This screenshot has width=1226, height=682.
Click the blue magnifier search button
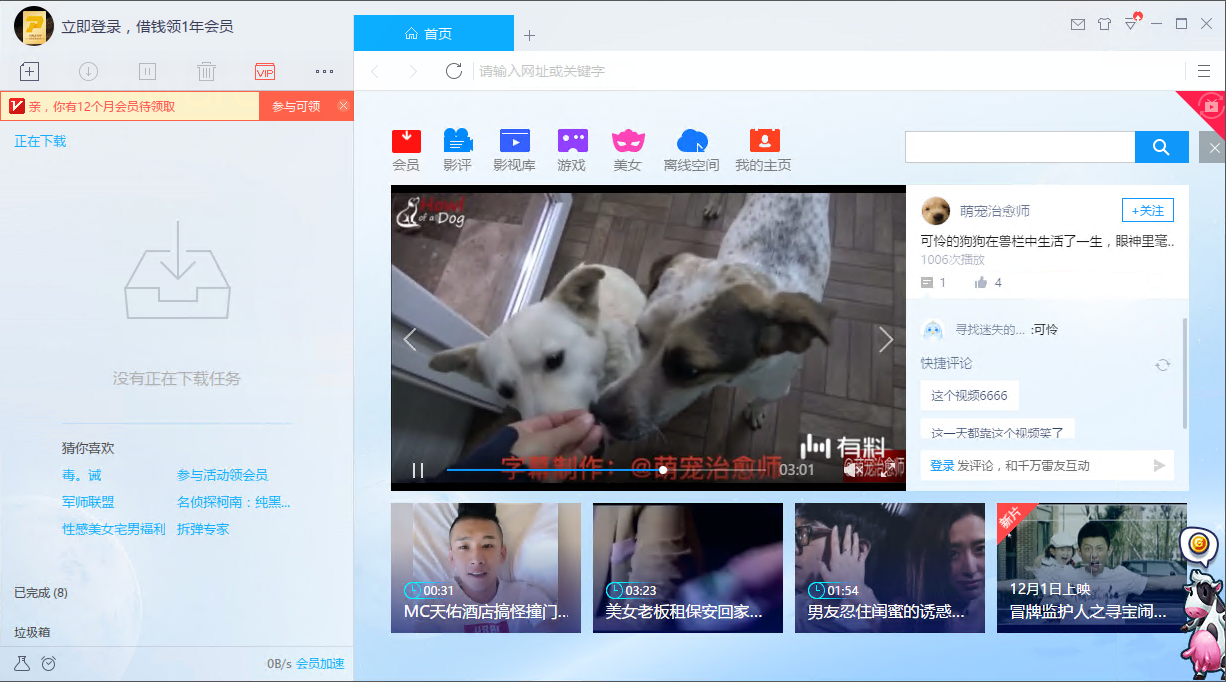[1162, 147]
